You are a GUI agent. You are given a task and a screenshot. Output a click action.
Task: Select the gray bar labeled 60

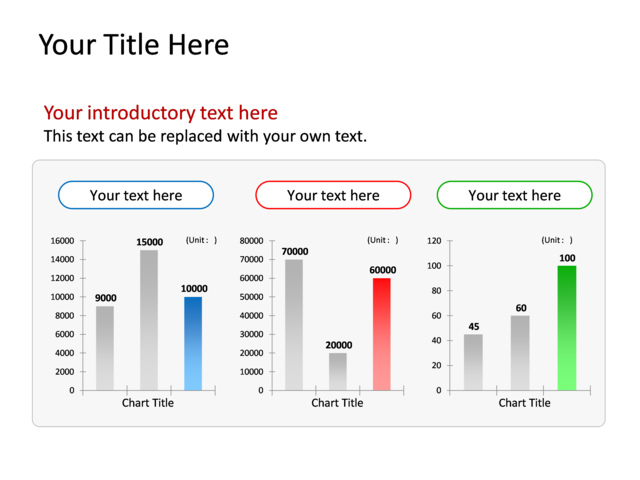point(520,353)
